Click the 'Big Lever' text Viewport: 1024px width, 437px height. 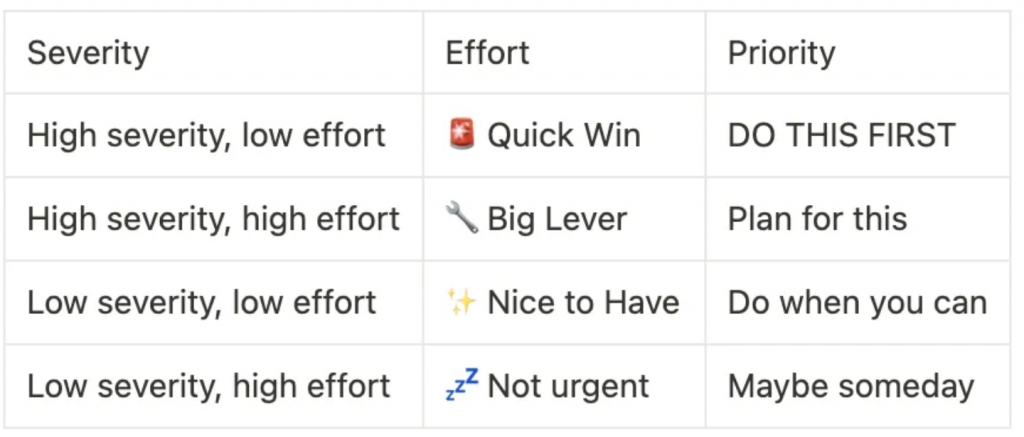click(x=557, y=219)
